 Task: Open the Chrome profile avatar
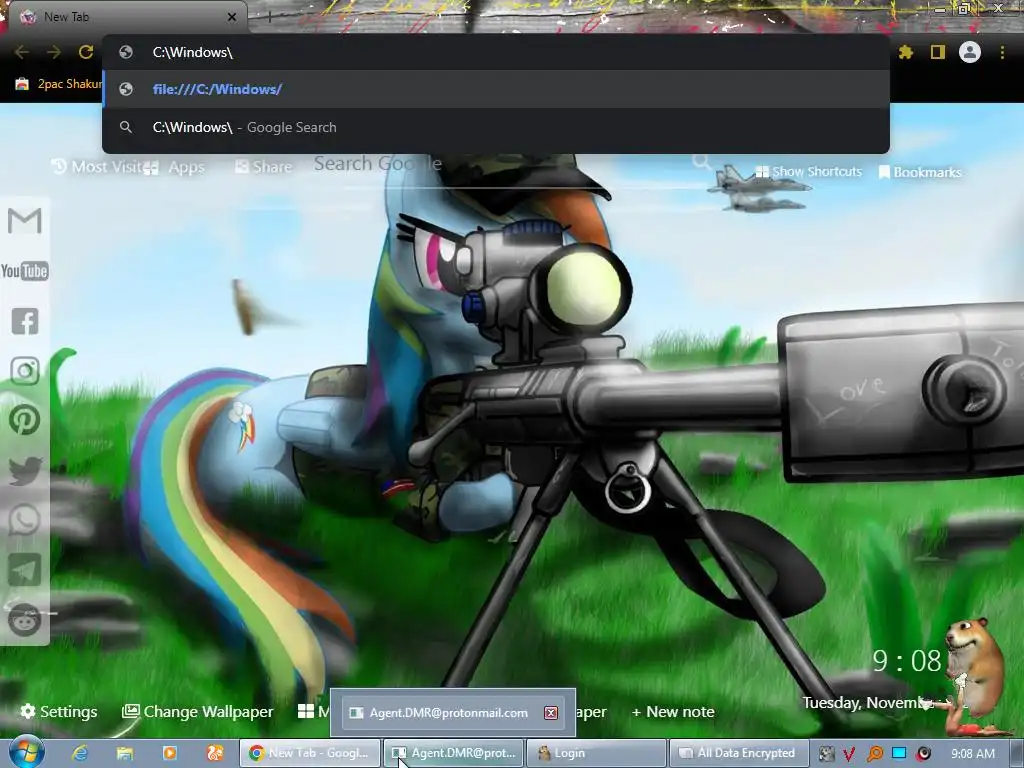[970, 52]
